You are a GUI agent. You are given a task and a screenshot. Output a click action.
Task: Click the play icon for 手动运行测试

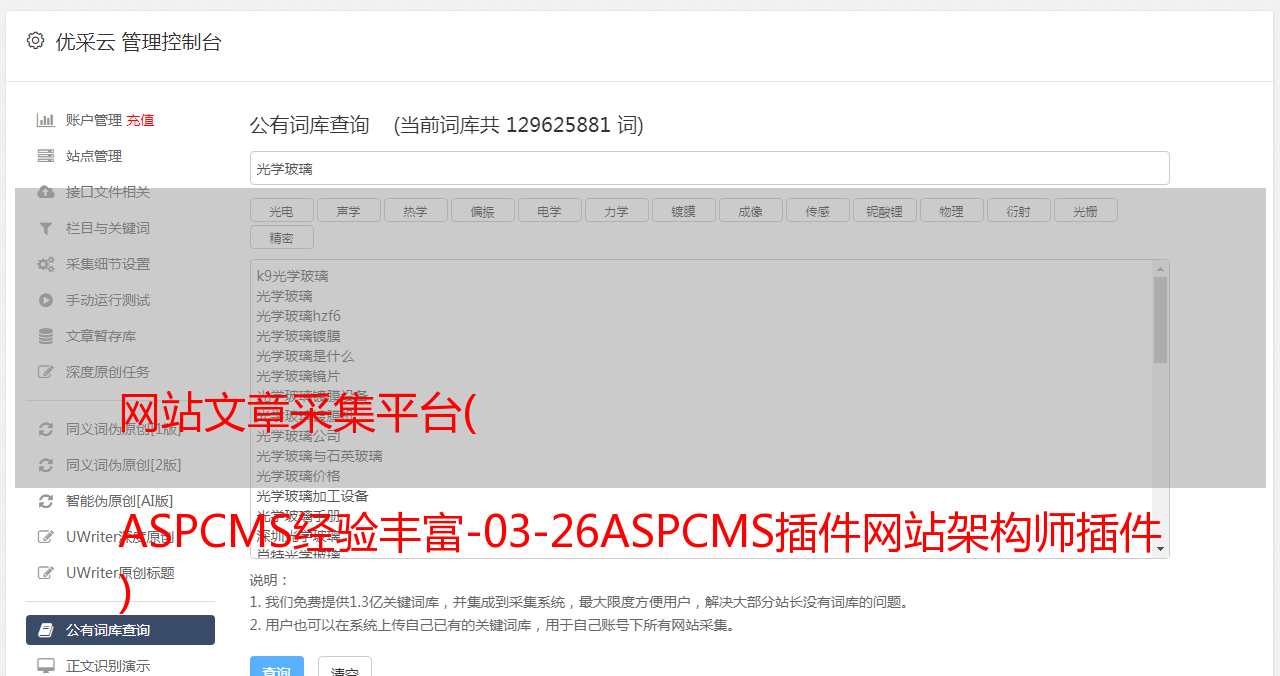coord(45,300)
